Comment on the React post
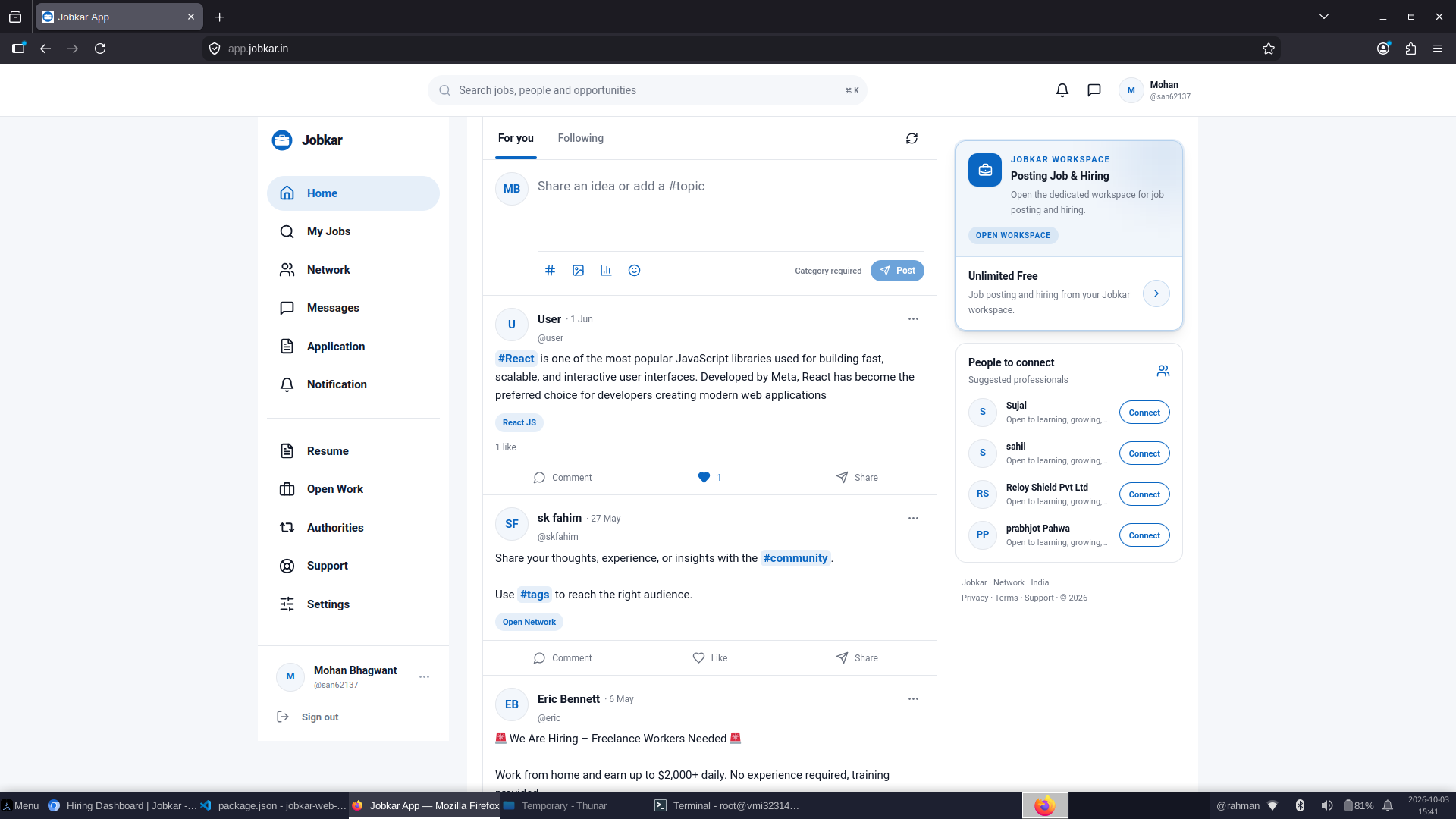1456x819 pixels. [563, 478]
